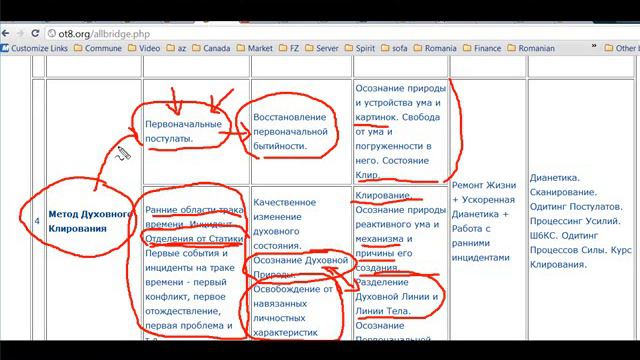Click the text "Ремонт Жизни + Ускоренная Дианетика"
Image resolution: width=640 pixels, height=360 pixels.
tap(484, 200)
